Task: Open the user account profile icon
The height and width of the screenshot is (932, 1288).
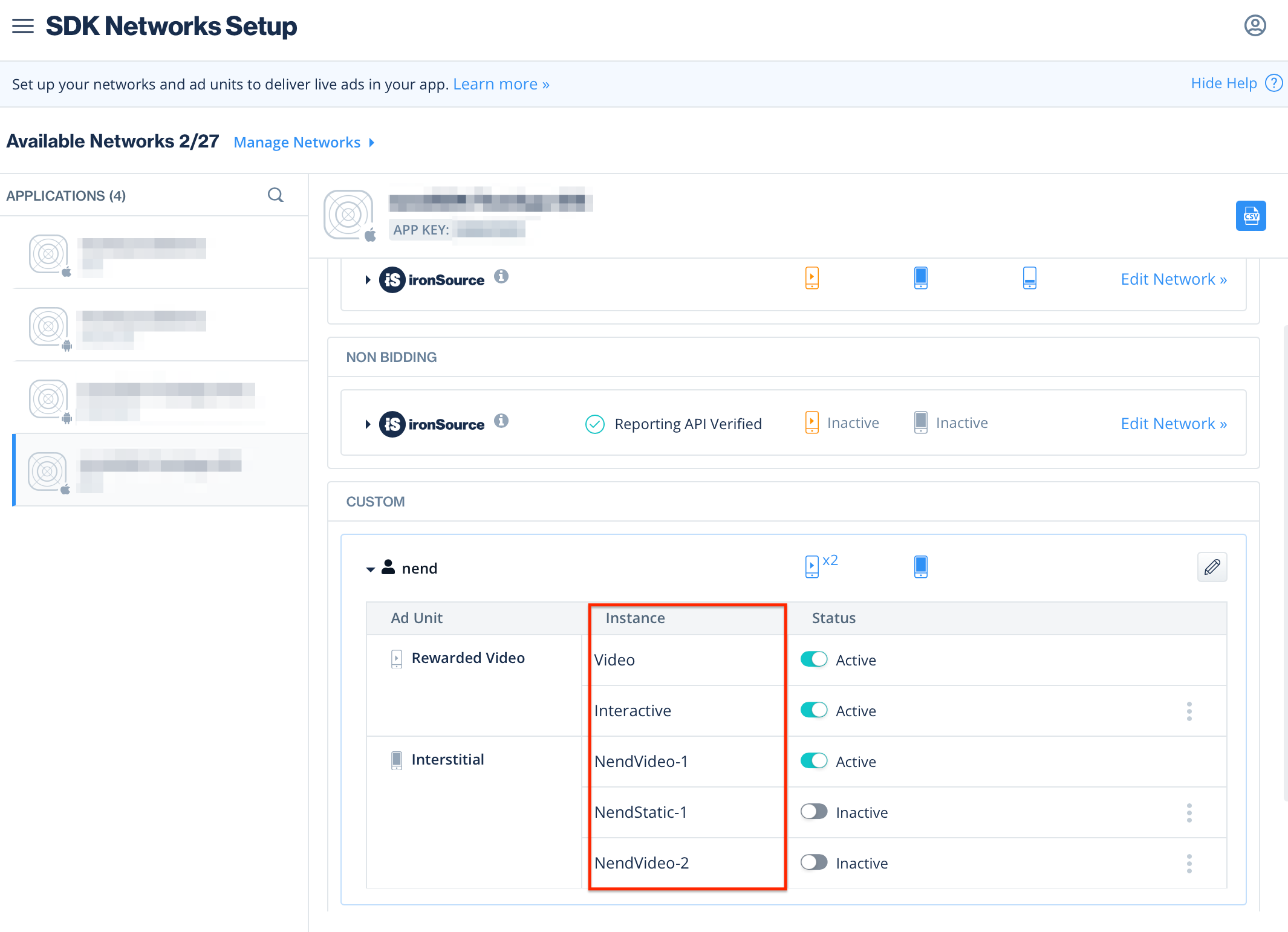Action: [1255, 25]
